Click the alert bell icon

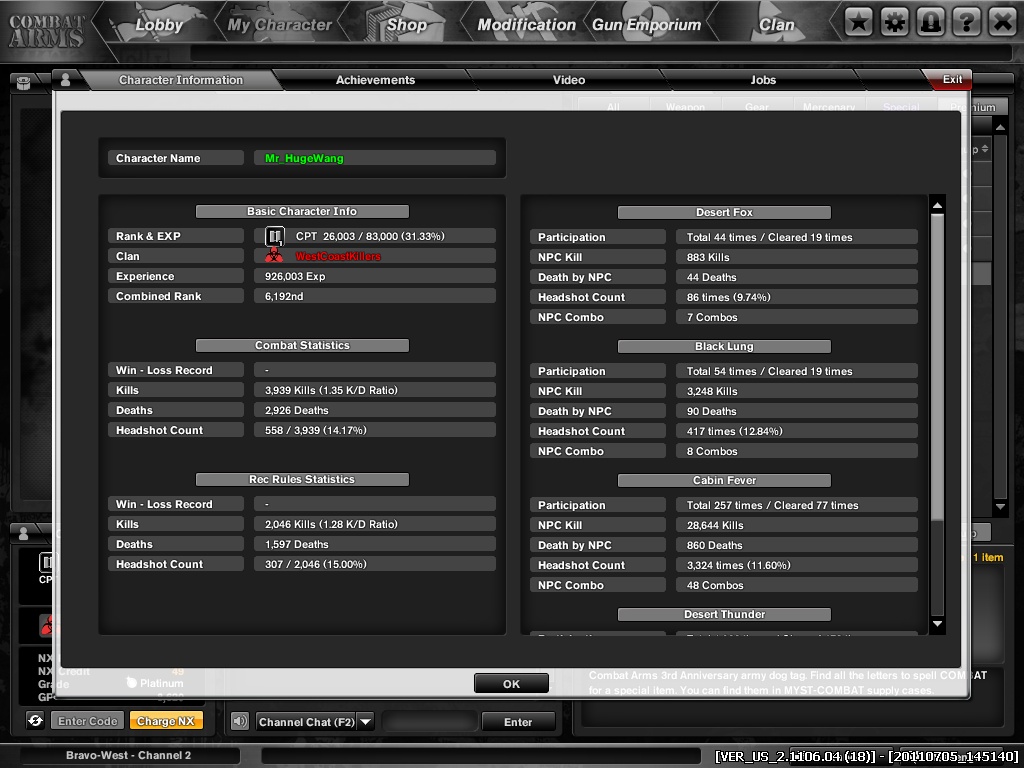[931, 23]
